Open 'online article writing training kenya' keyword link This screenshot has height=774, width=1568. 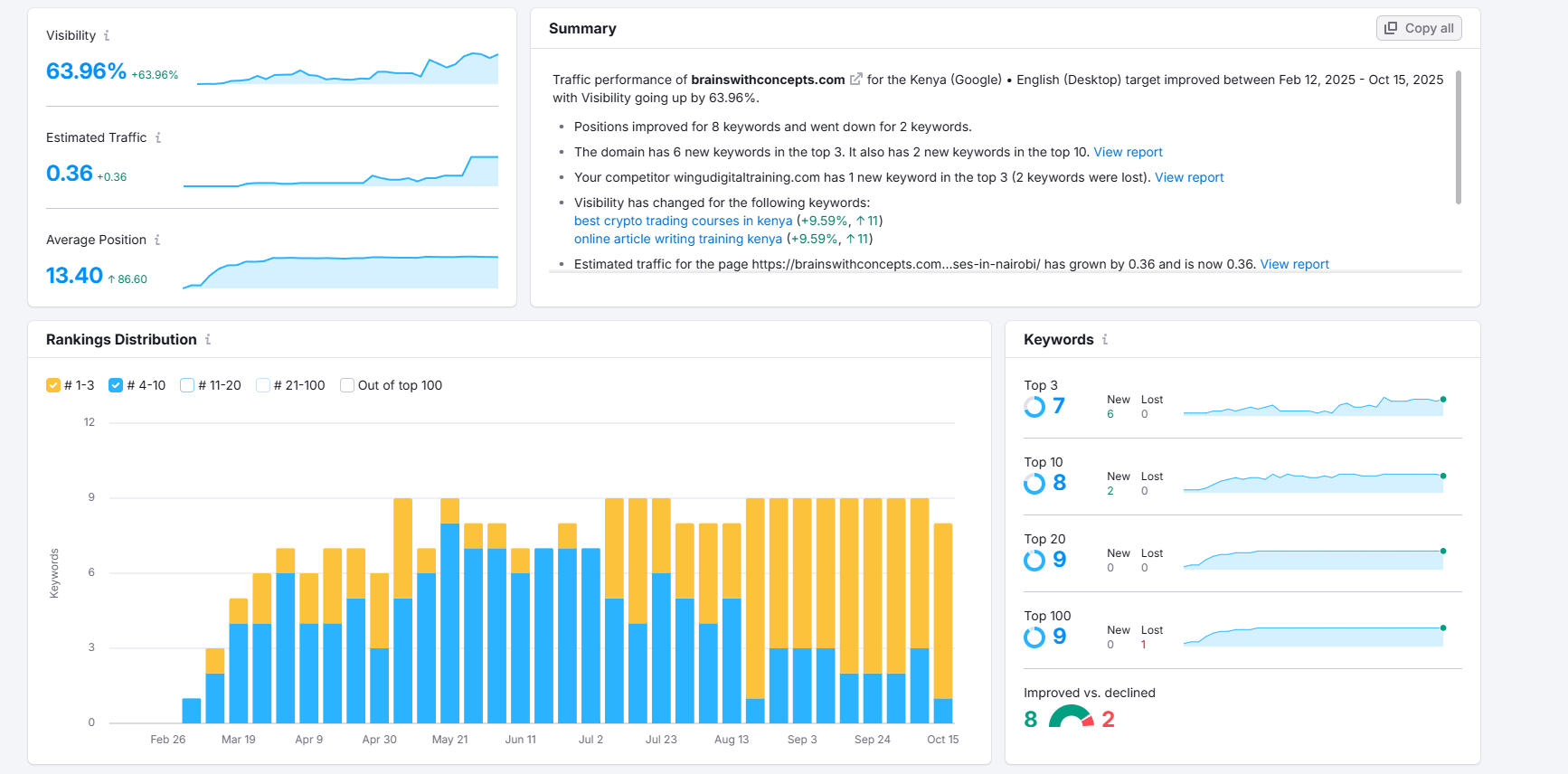[677, 240]
